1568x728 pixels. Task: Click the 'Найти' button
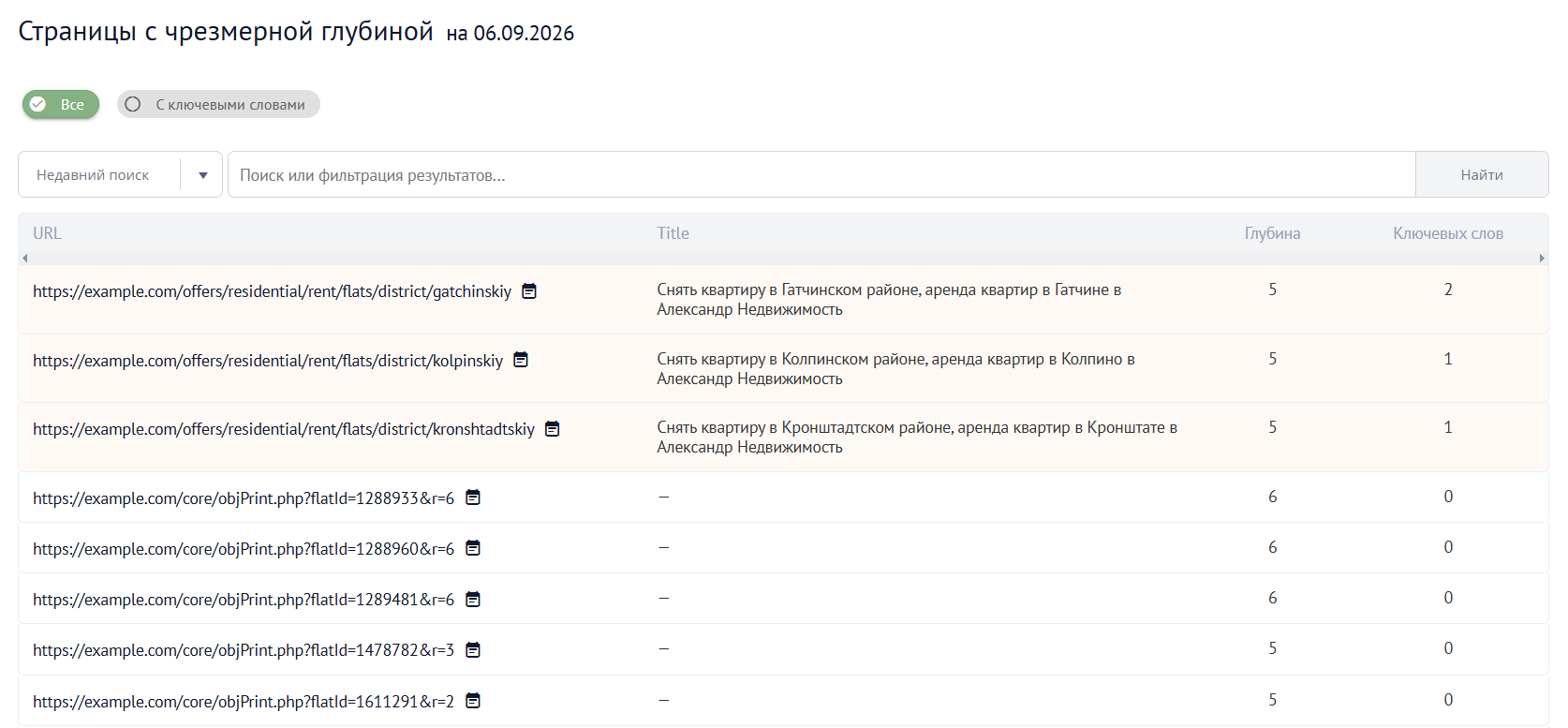point(1482,174)
